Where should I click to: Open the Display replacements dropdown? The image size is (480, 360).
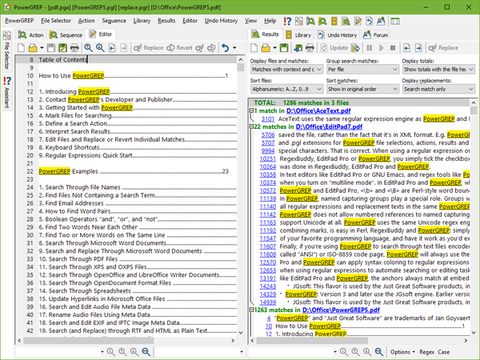tap(438, 89)
